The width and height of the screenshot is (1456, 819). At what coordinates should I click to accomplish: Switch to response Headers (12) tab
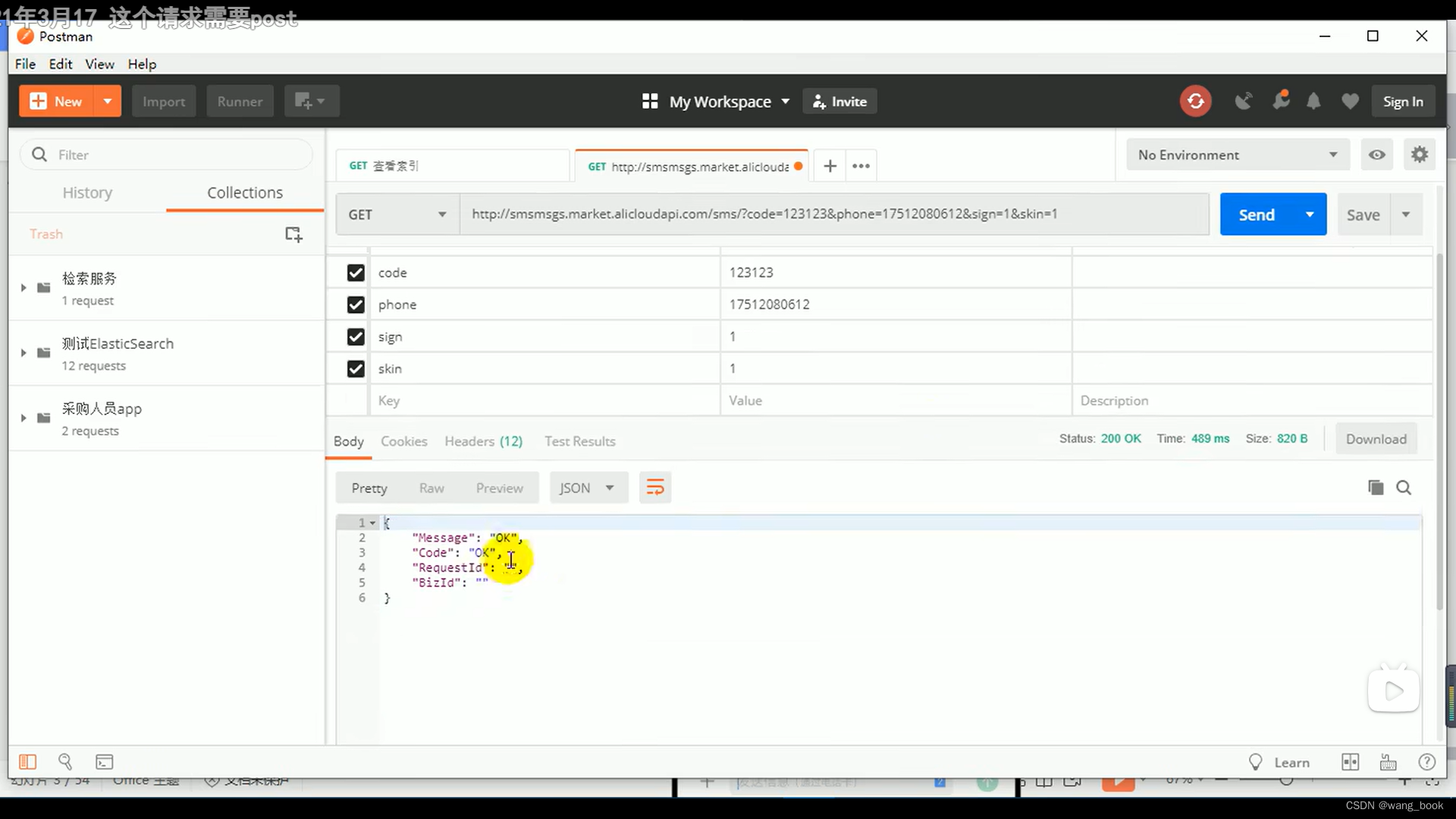[484, 441]
